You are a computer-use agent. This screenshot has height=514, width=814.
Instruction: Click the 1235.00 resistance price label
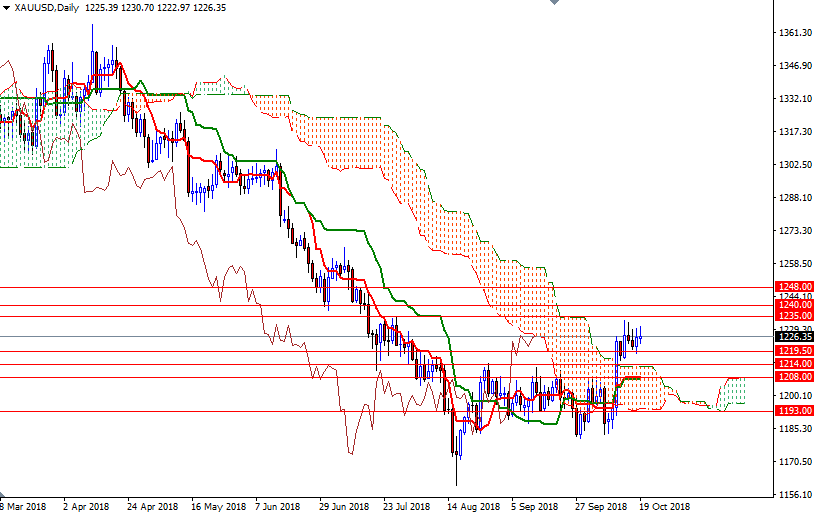(794, 316)
